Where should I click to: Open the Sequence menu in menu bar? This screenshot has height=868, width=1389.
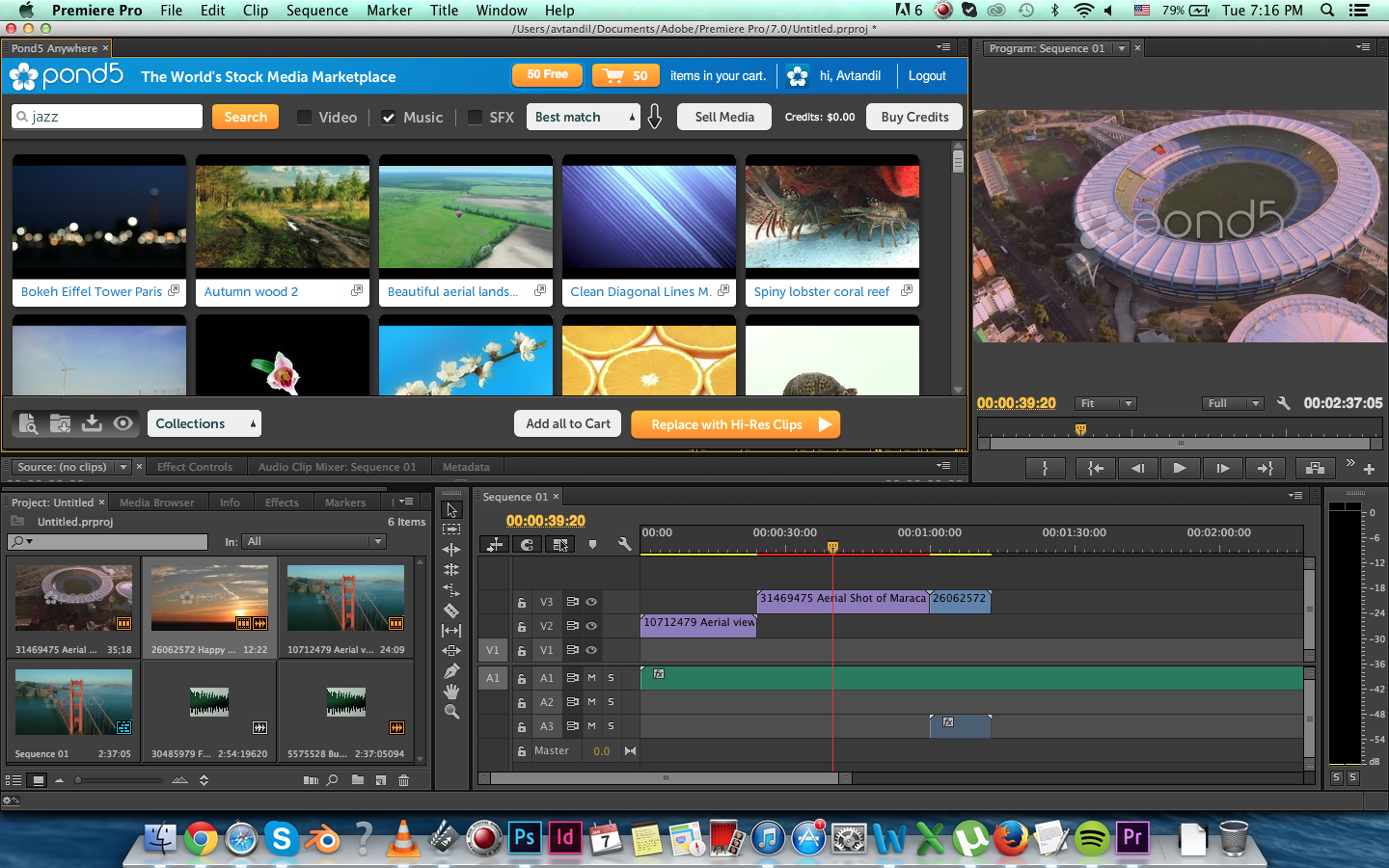(x=316, y=10)
